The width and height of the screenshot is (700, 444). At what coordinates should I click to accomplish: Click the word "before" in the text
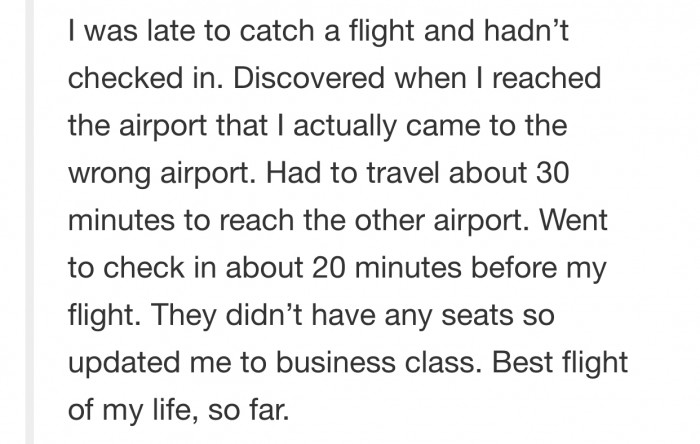(514, 268)
